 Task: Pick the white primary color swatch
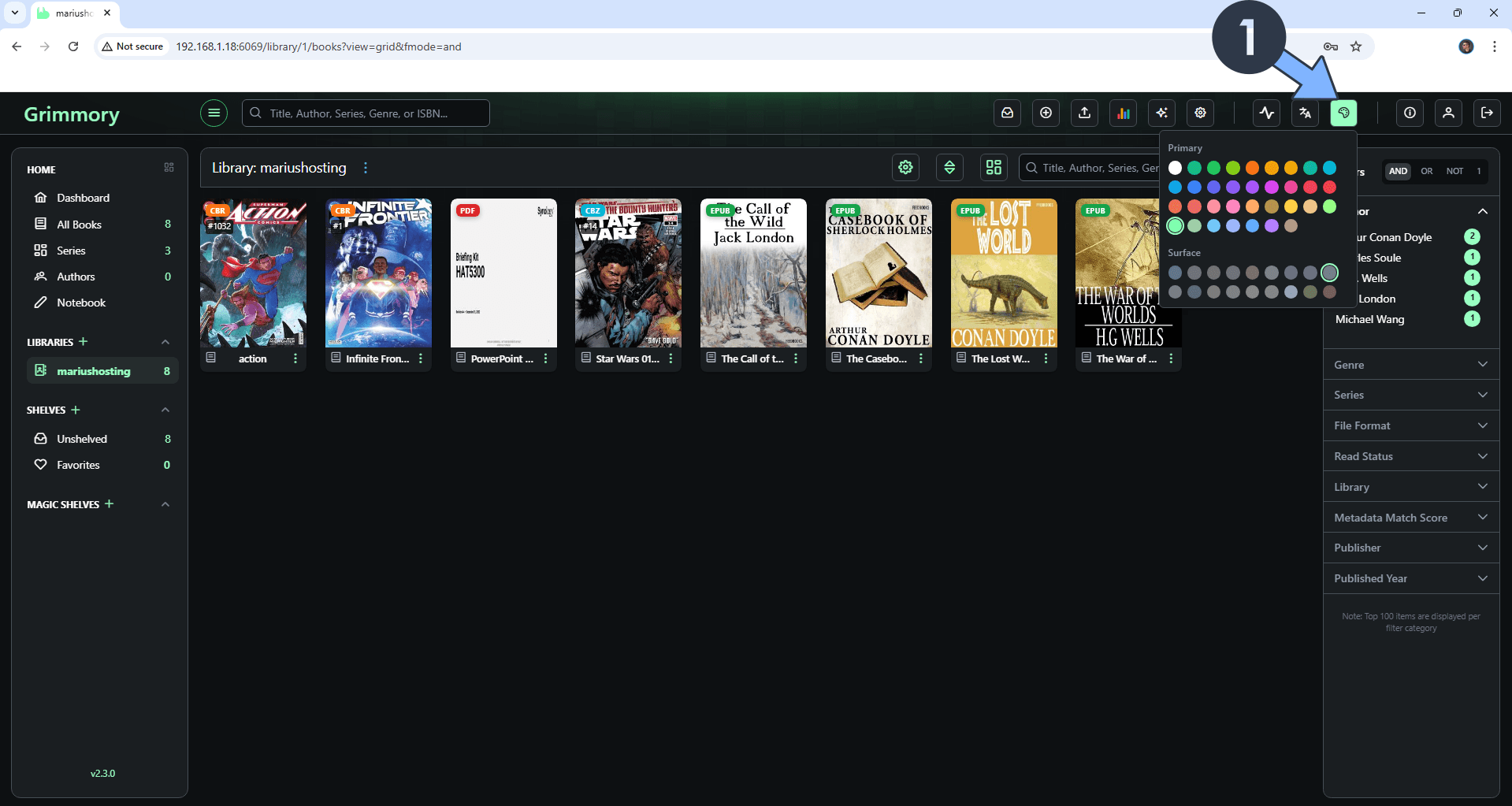[1175, 168]
